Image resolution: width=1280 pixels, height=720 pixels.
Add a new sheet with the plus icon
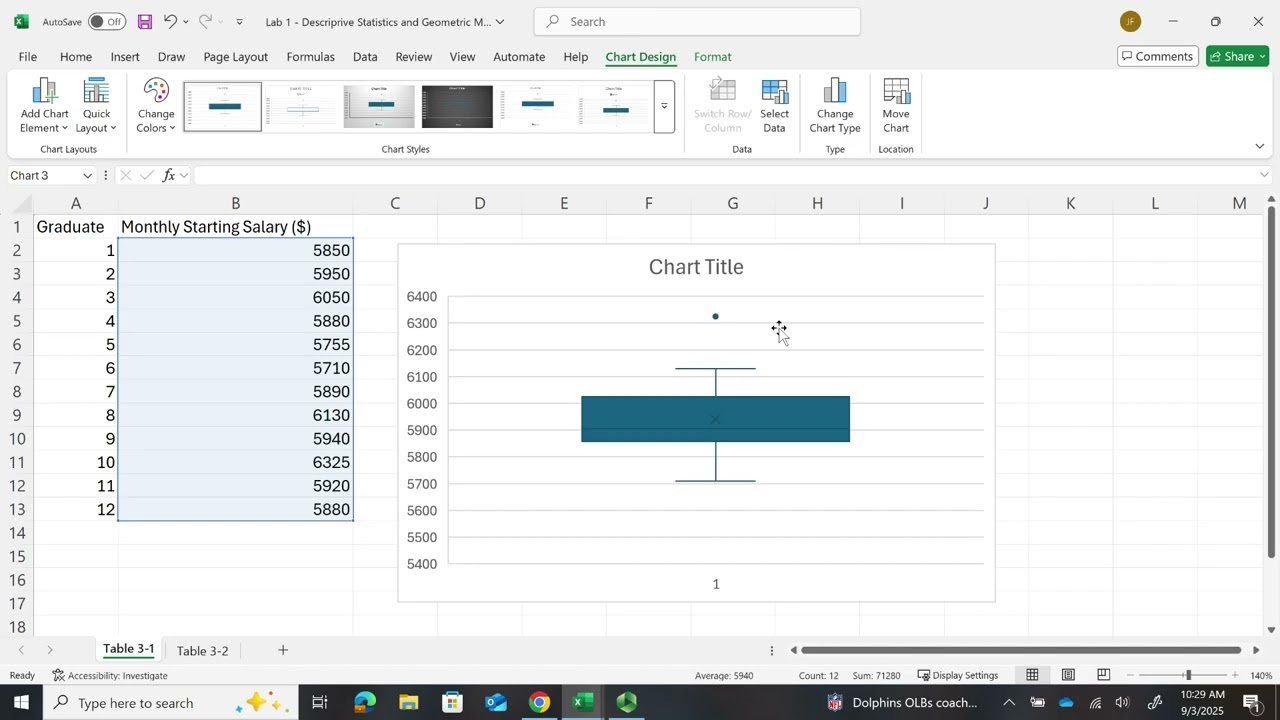(x=283, y=650)
